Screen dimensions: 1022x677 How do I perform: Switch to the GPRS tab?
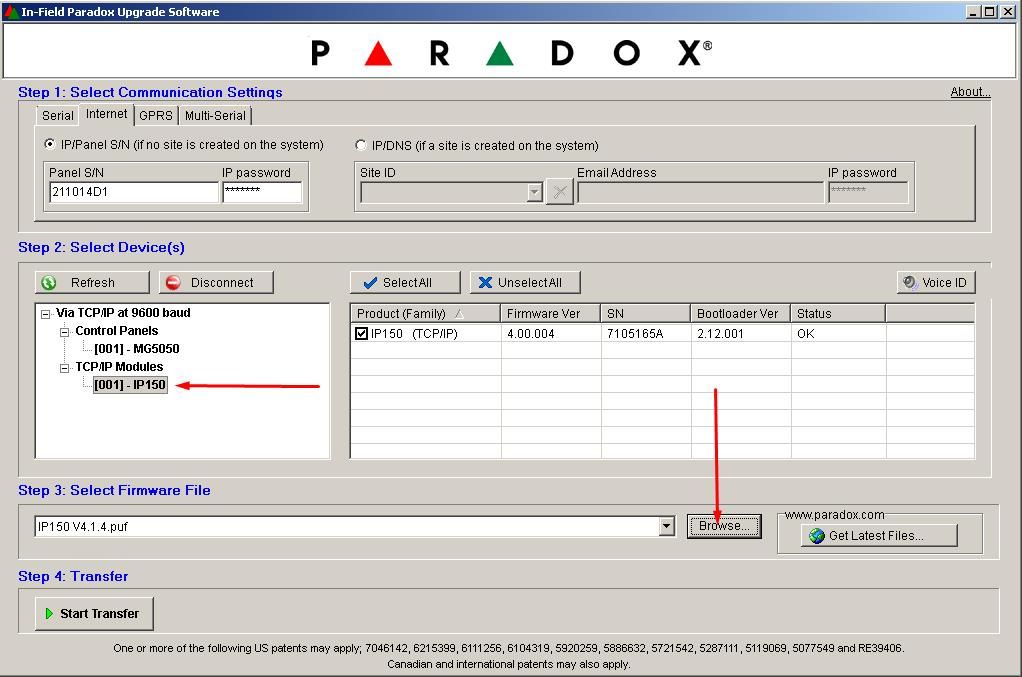point(156,115)
